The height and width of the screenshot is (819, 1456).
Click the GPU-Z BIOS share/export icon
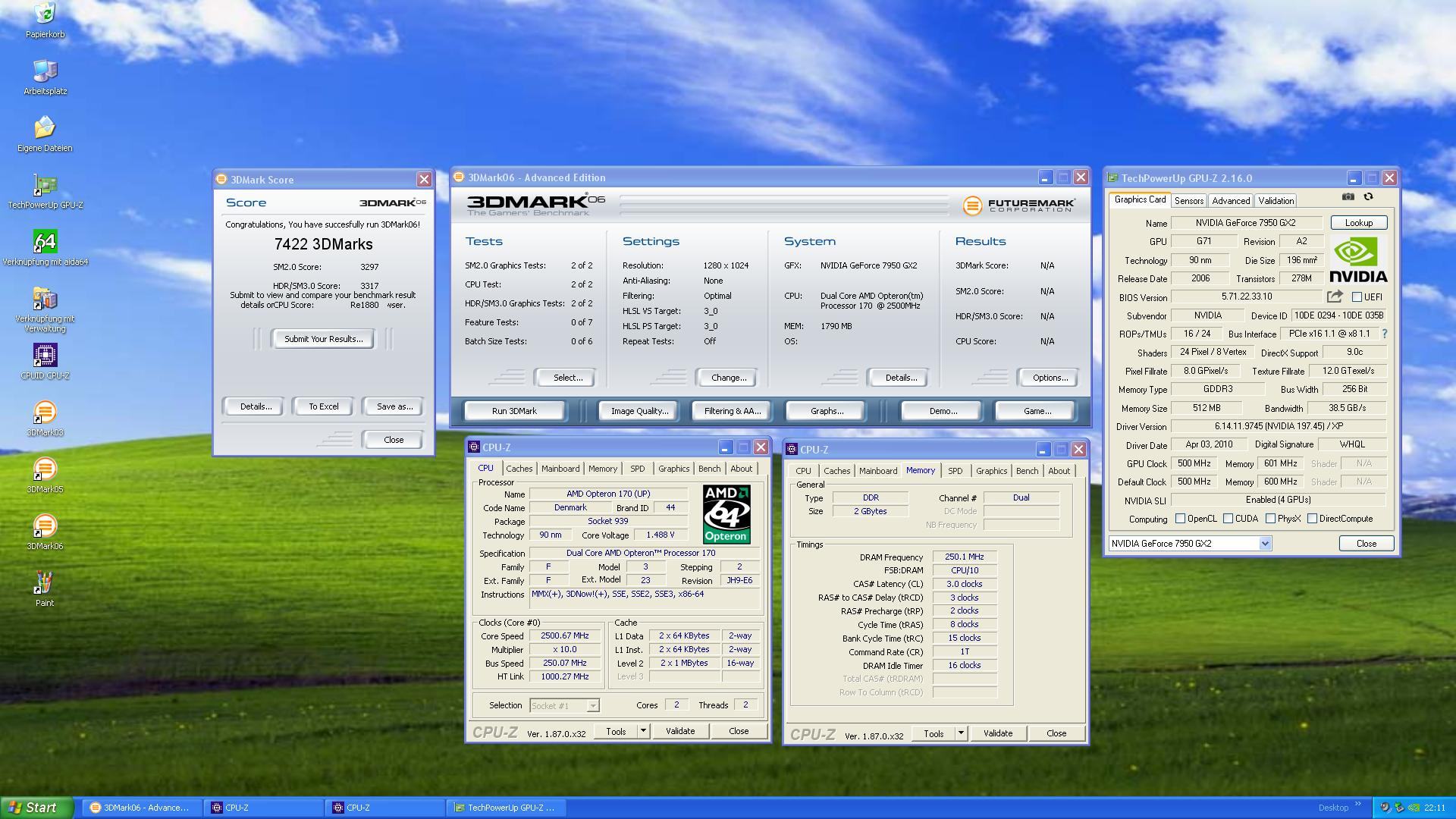[1335, 297]
